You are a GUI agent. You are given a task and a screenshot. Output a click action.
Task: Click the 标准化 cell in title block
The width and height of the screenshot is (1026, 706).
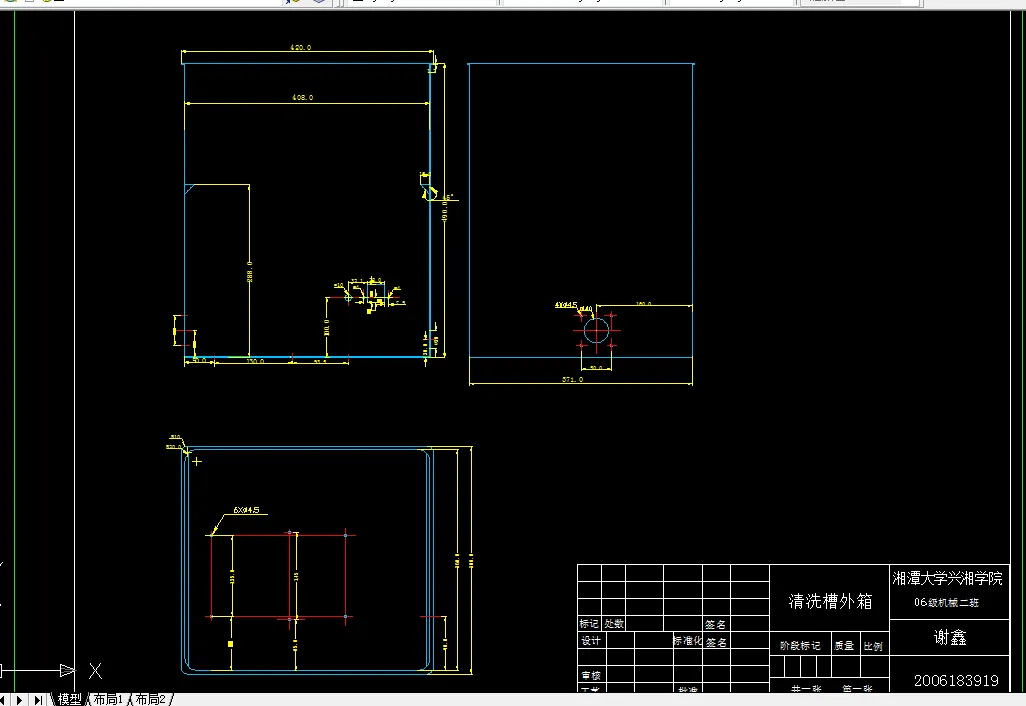tap(687, 641)
